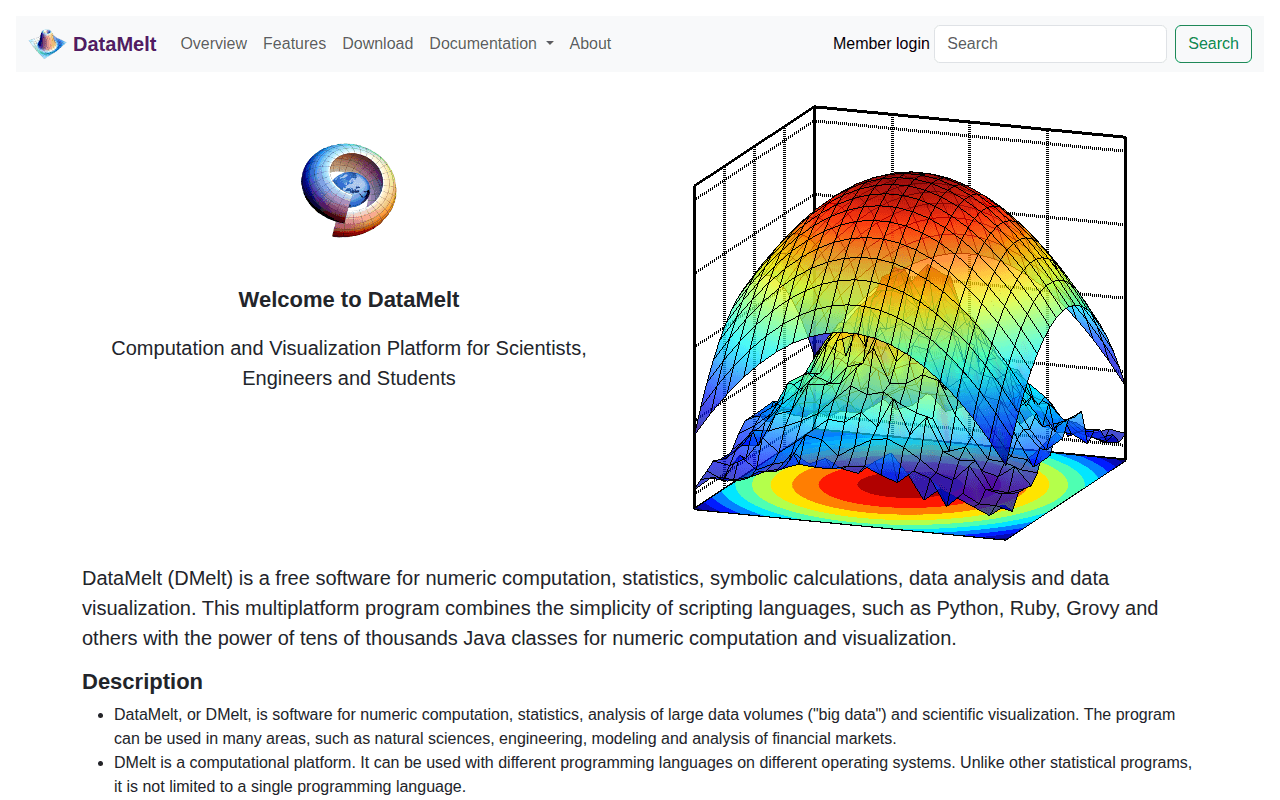Screen dimensions: 1280x800
Task: Click the bullet starting 'DataMelt, or DMelt, is software'
Action: [x=645, y=726]
